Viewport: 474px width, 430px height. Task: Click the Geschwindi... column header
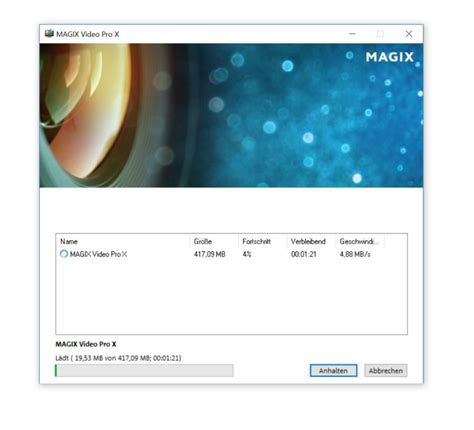(360, 241)
